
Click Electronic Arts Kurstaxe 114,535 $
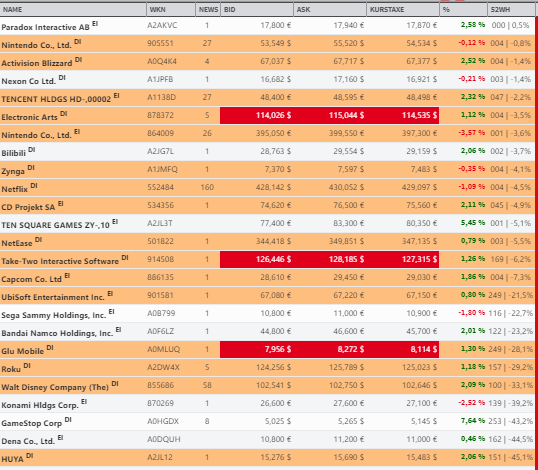click(x=420, y=115)
